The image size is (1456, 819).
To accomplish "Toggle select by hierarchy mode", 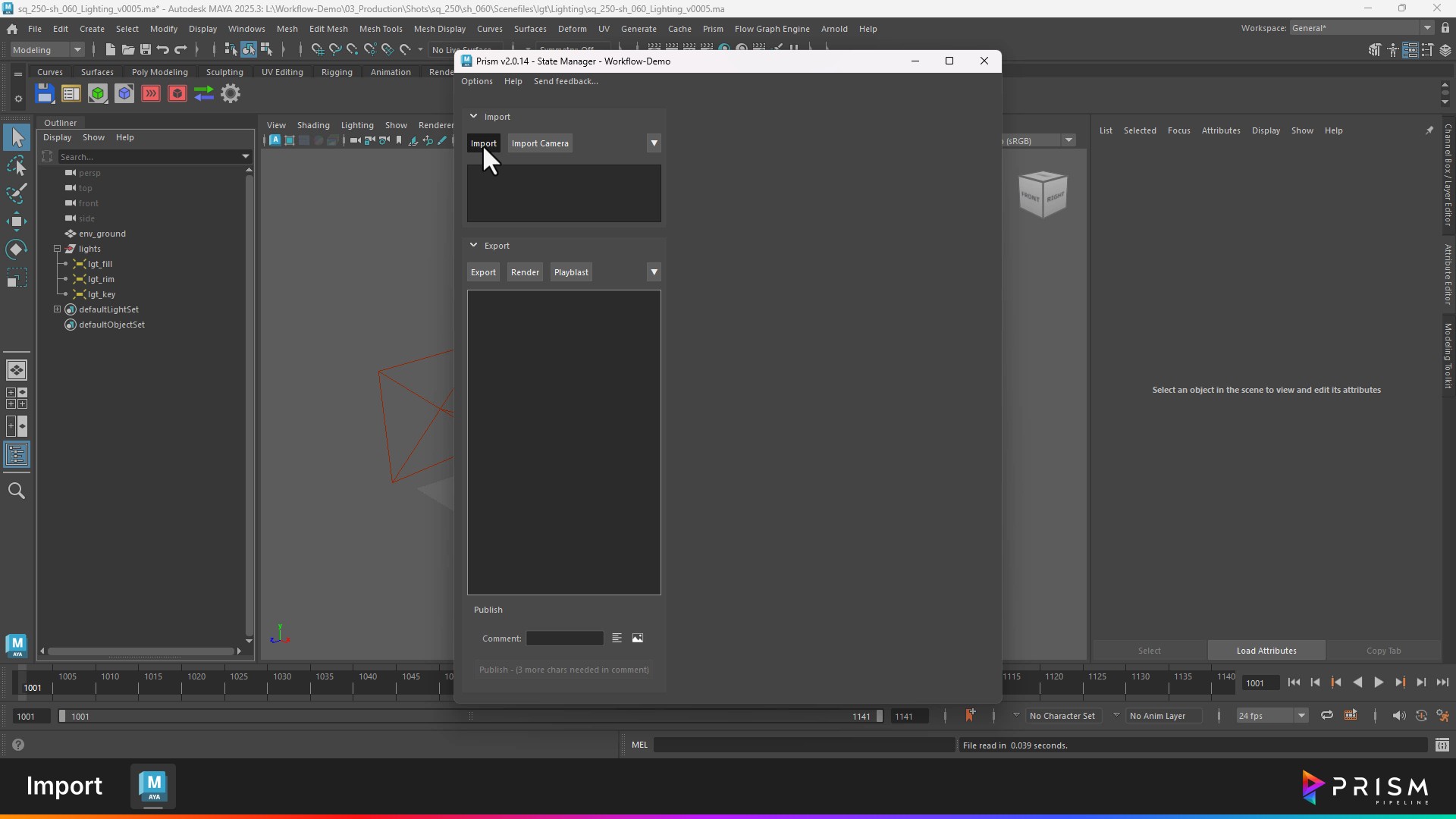I will coord(231,50).
